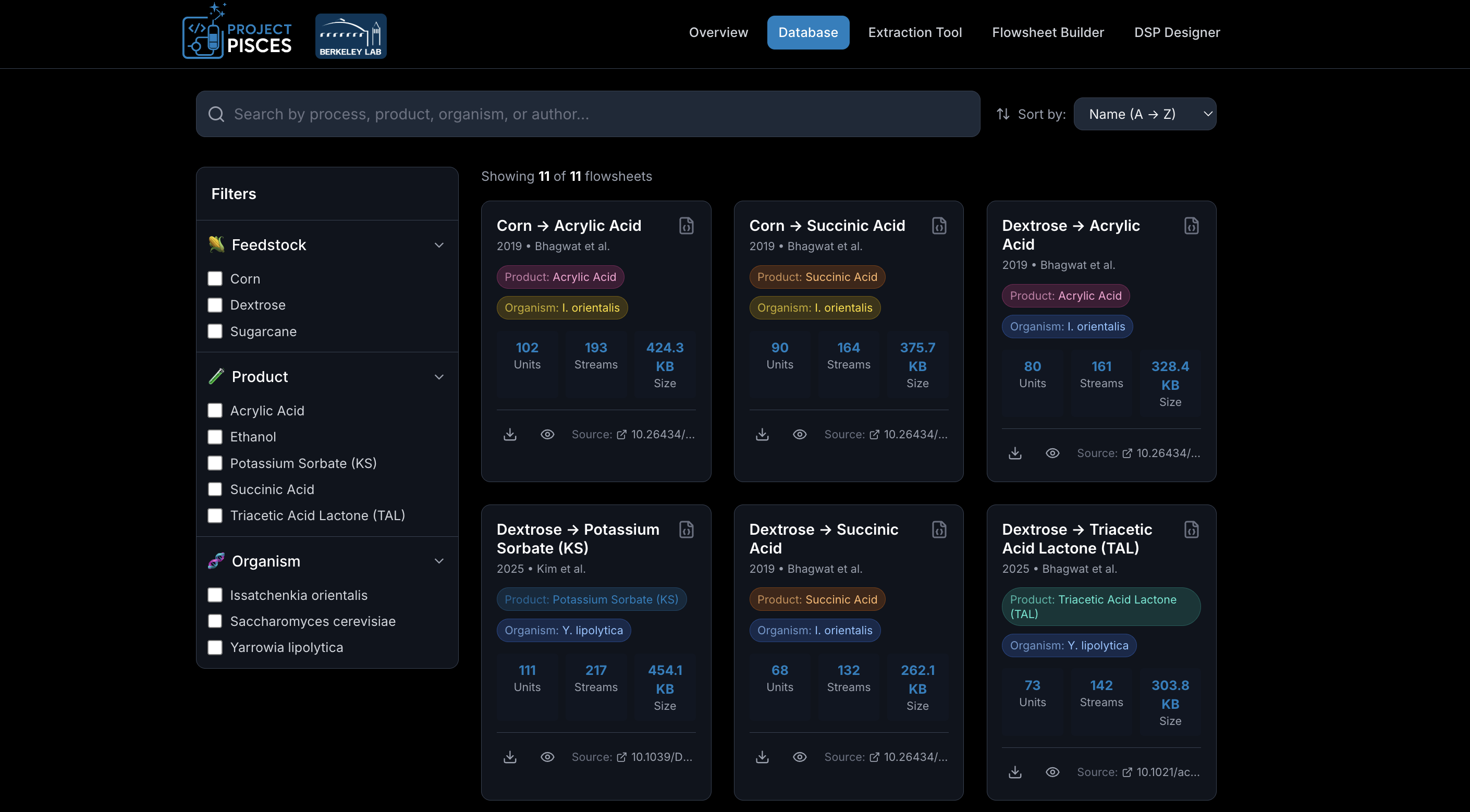The width and height of the screenshot is (1470, 812).
Task: Collapse the Feedstock filter section
Action: 439,245
